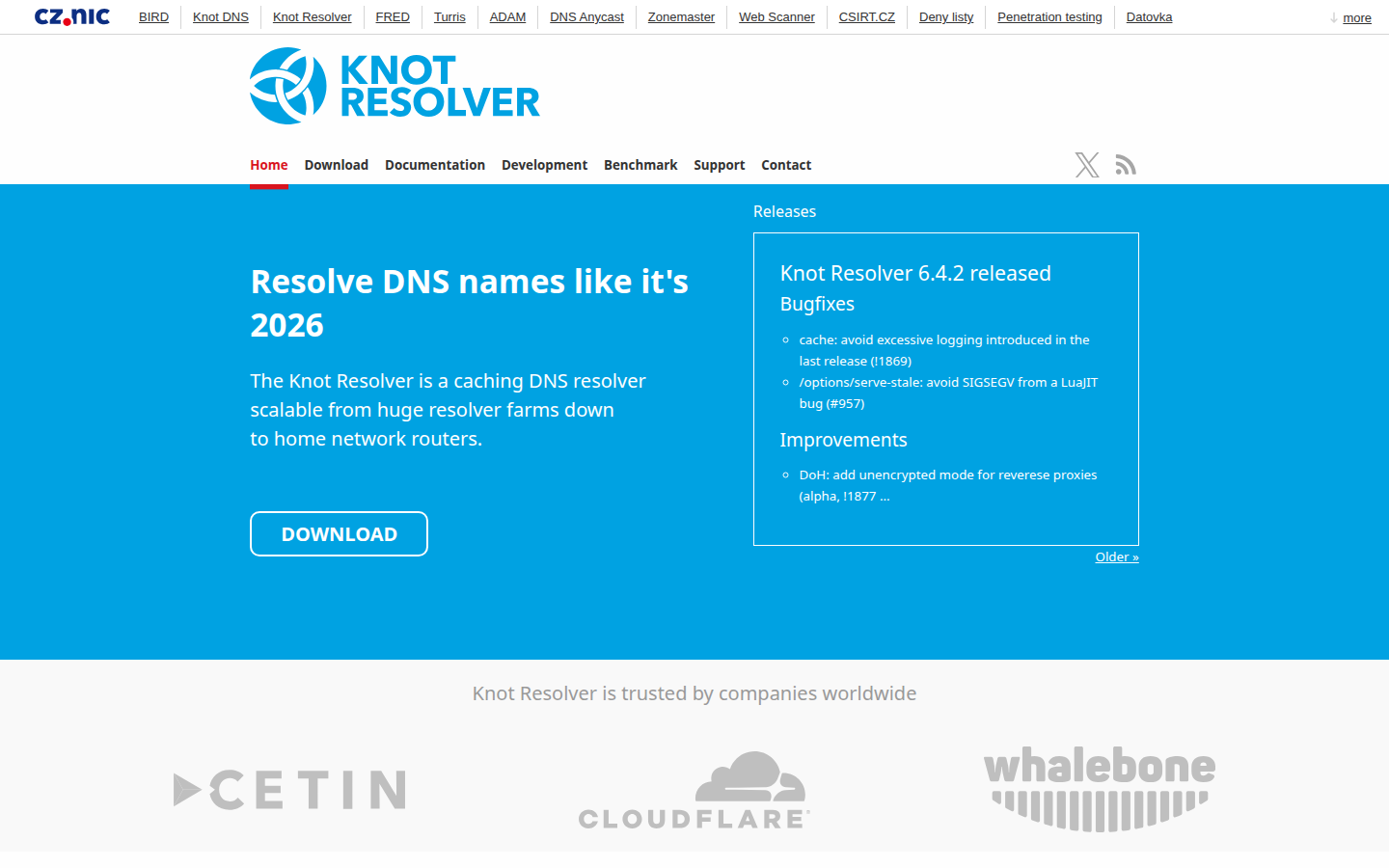Click the '/options/serve-stale' bugfix bullet
1389x868 pixels.
click(x=948, y=393)
